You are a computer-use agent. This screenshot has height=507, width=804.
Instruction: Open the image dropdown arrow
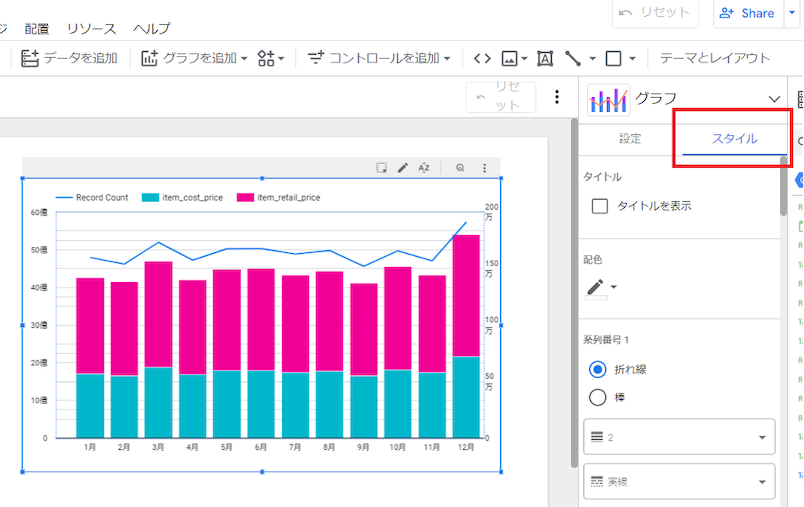pyautogui.click(x=524, y=58)
